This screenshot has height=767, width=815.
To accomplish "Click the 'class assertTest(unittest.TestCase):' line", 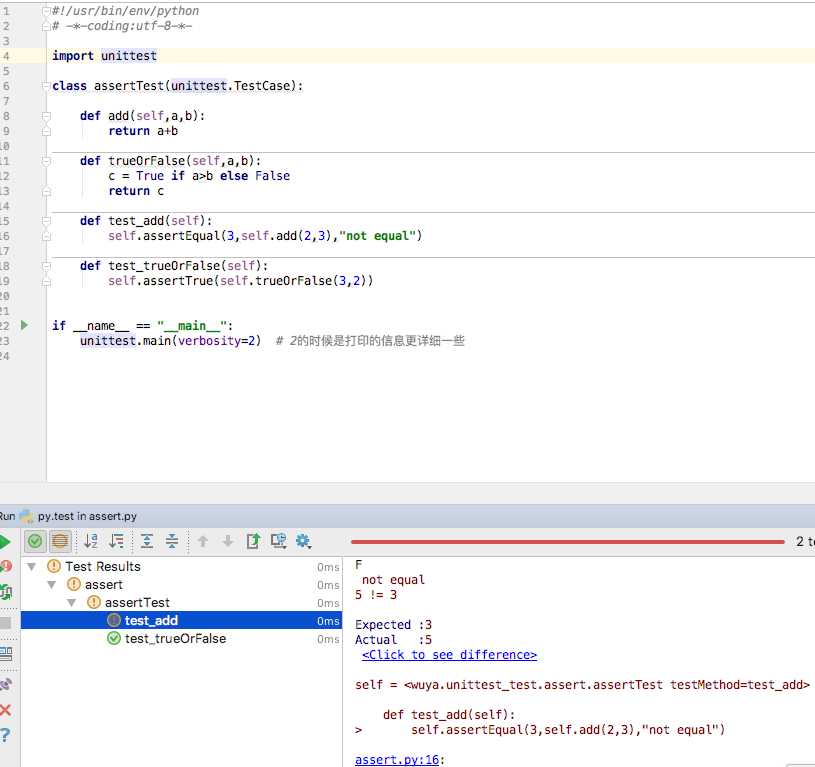I will pos(177,86).
